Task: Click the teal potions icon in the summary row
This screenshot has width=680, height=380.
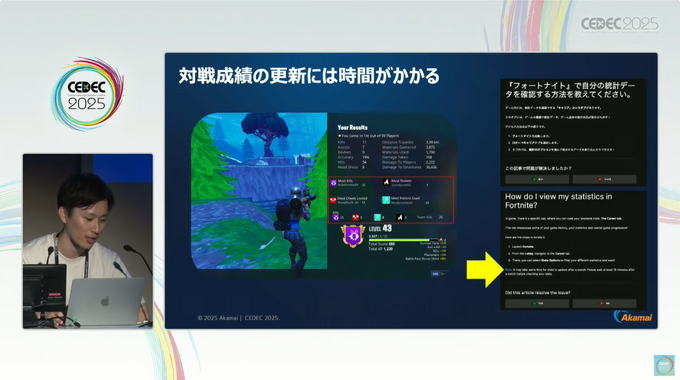Action: (x=377, y=217)
